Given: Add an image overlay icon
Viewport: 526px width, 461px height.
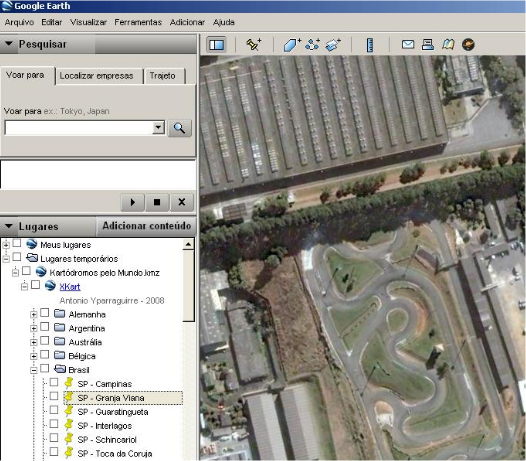Looking at the screenshot, I should click(333, 44).
